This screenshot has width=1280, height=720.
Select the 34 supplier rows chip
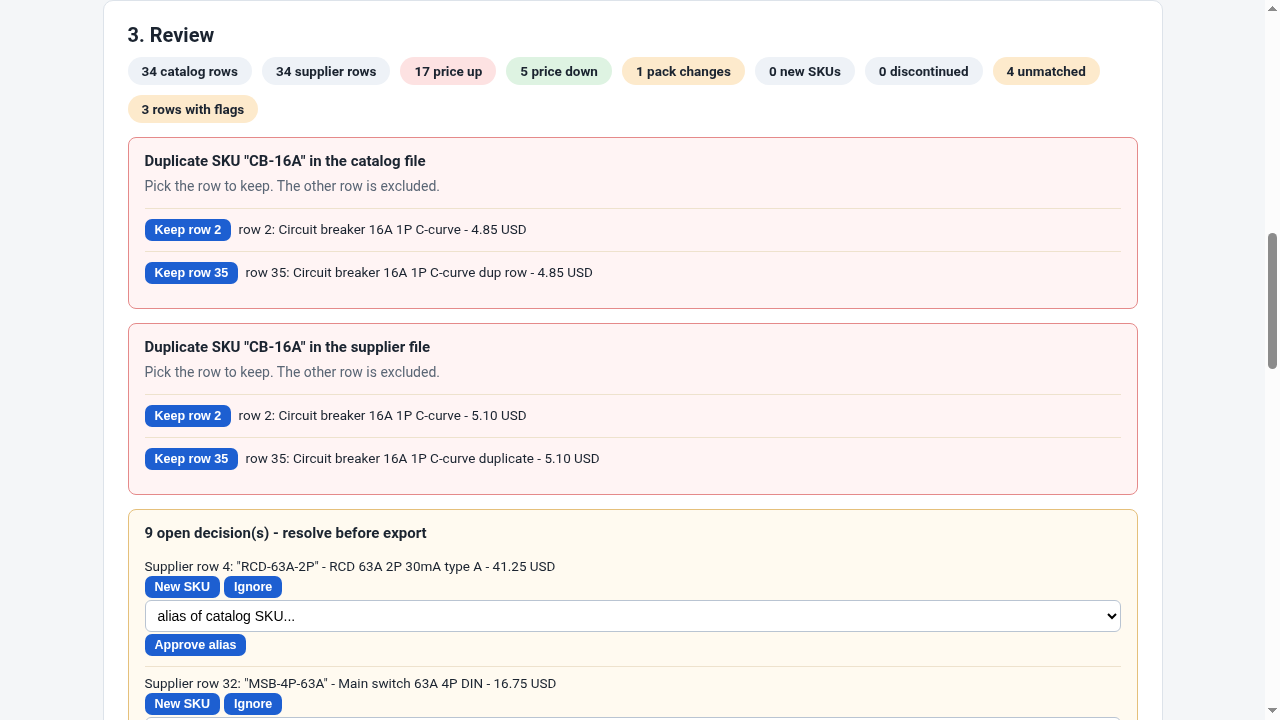click(x=326, y=71)
